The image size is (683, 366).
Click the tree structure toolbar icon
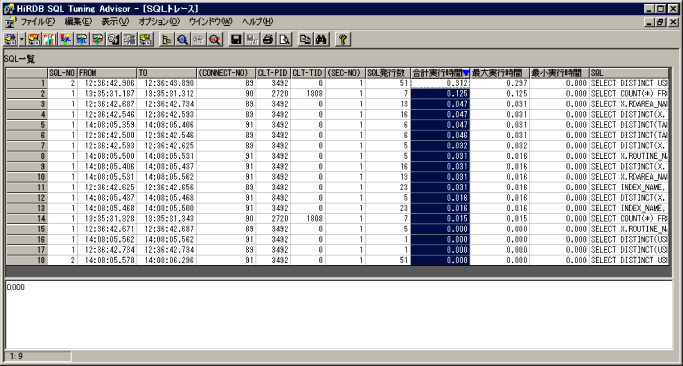(x=166, y=40)
